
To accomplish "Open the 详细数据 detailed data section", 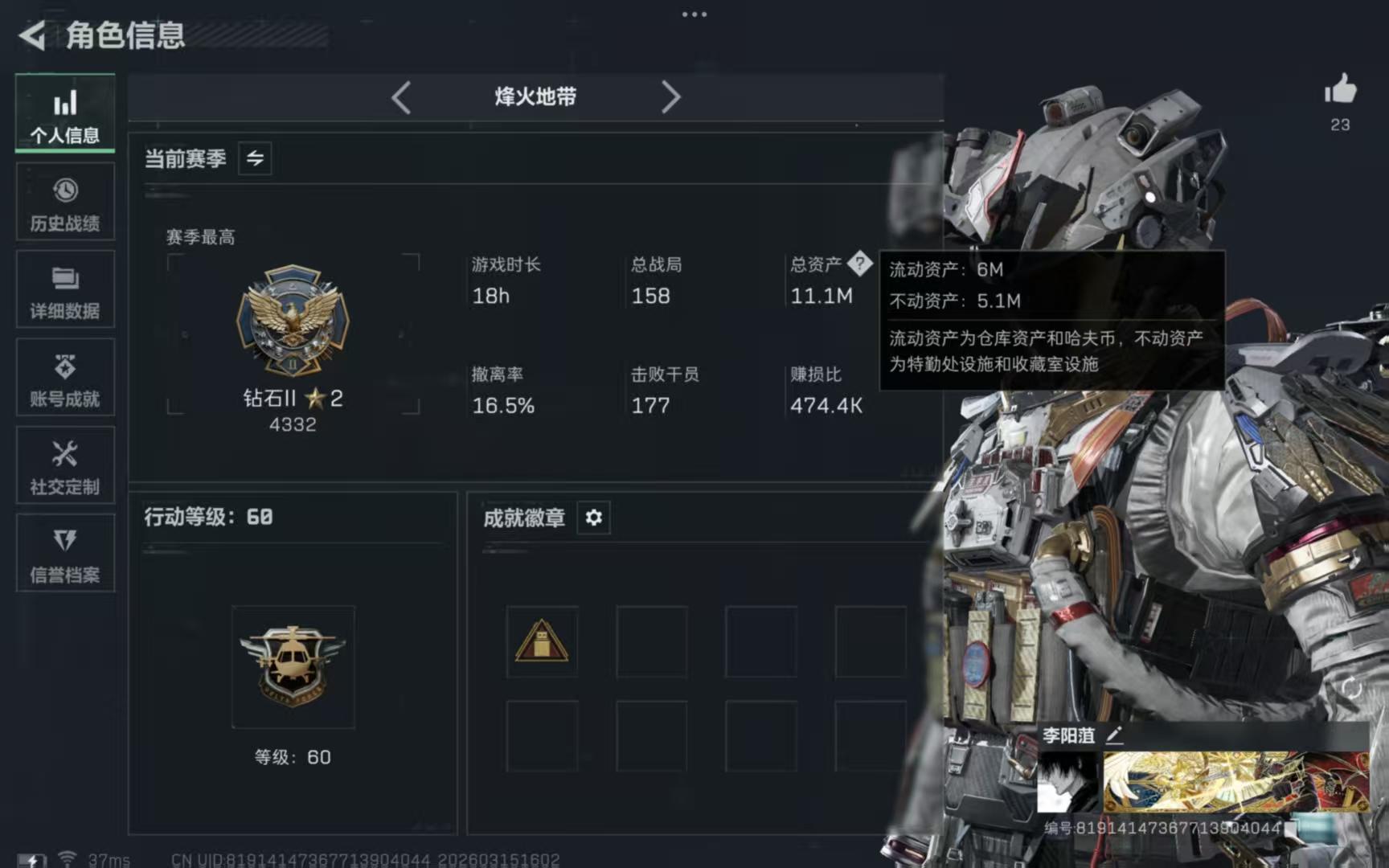I will click(x=65, y=289).
